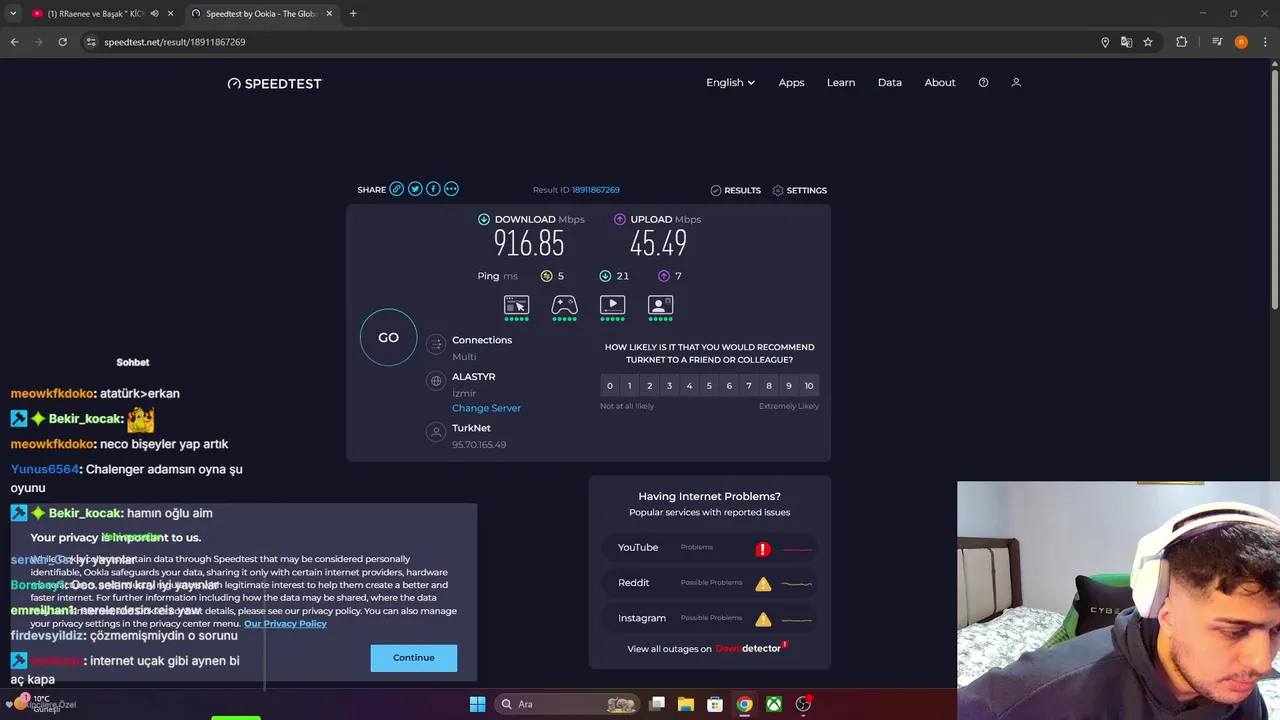
Task: Open the RESULTS link
Action: click(735, 190)
